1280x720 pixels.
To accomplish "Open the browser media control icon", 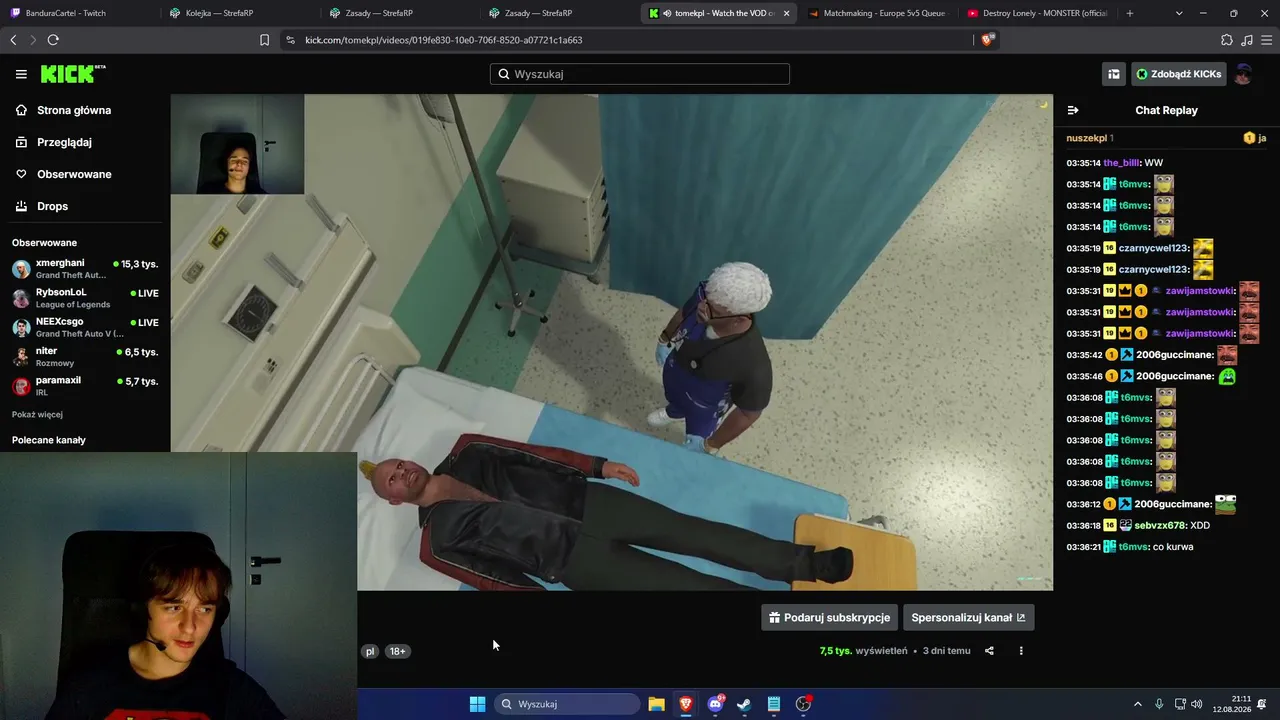I will (x=1246, y=40).
